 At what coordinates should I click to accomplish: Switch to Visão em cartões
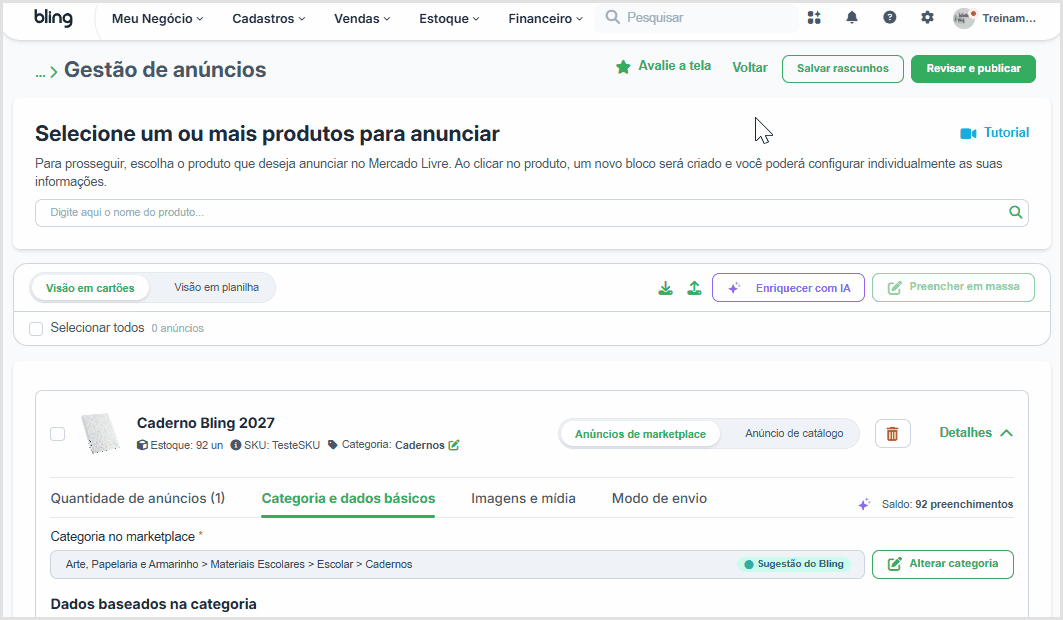coord(90,288)
